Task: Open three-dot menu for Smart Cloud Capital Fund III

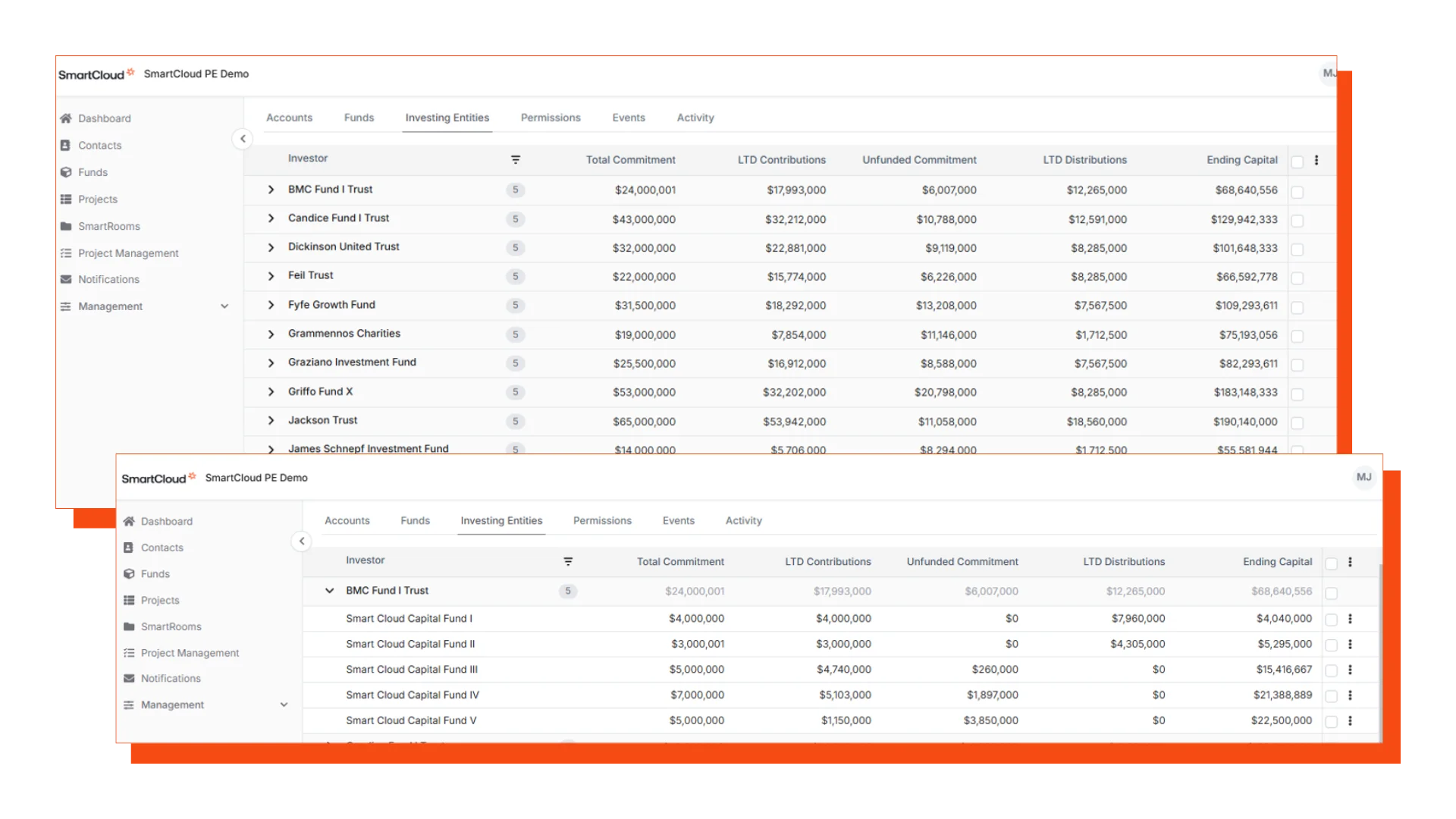Action: pyautogui.click(x=1350, y=670)
